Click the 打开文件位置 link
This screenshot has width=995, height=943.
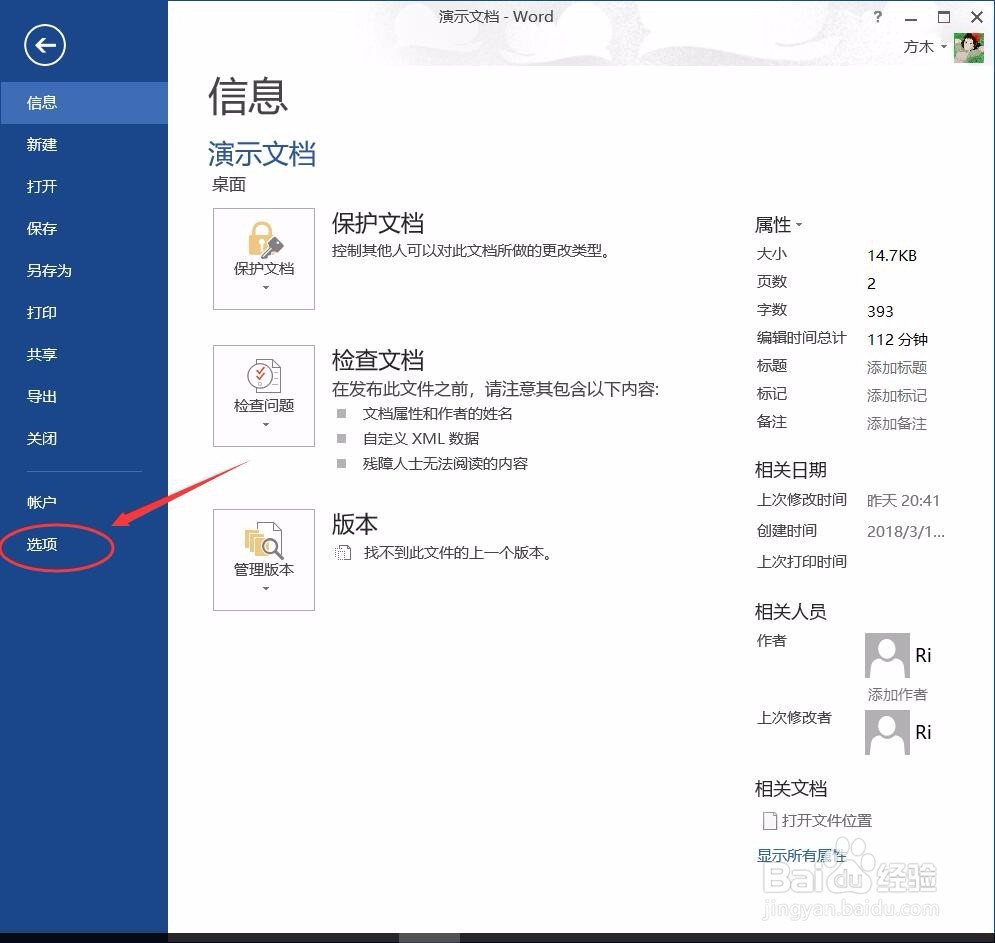pyautogui.click(x=826, y=821)
